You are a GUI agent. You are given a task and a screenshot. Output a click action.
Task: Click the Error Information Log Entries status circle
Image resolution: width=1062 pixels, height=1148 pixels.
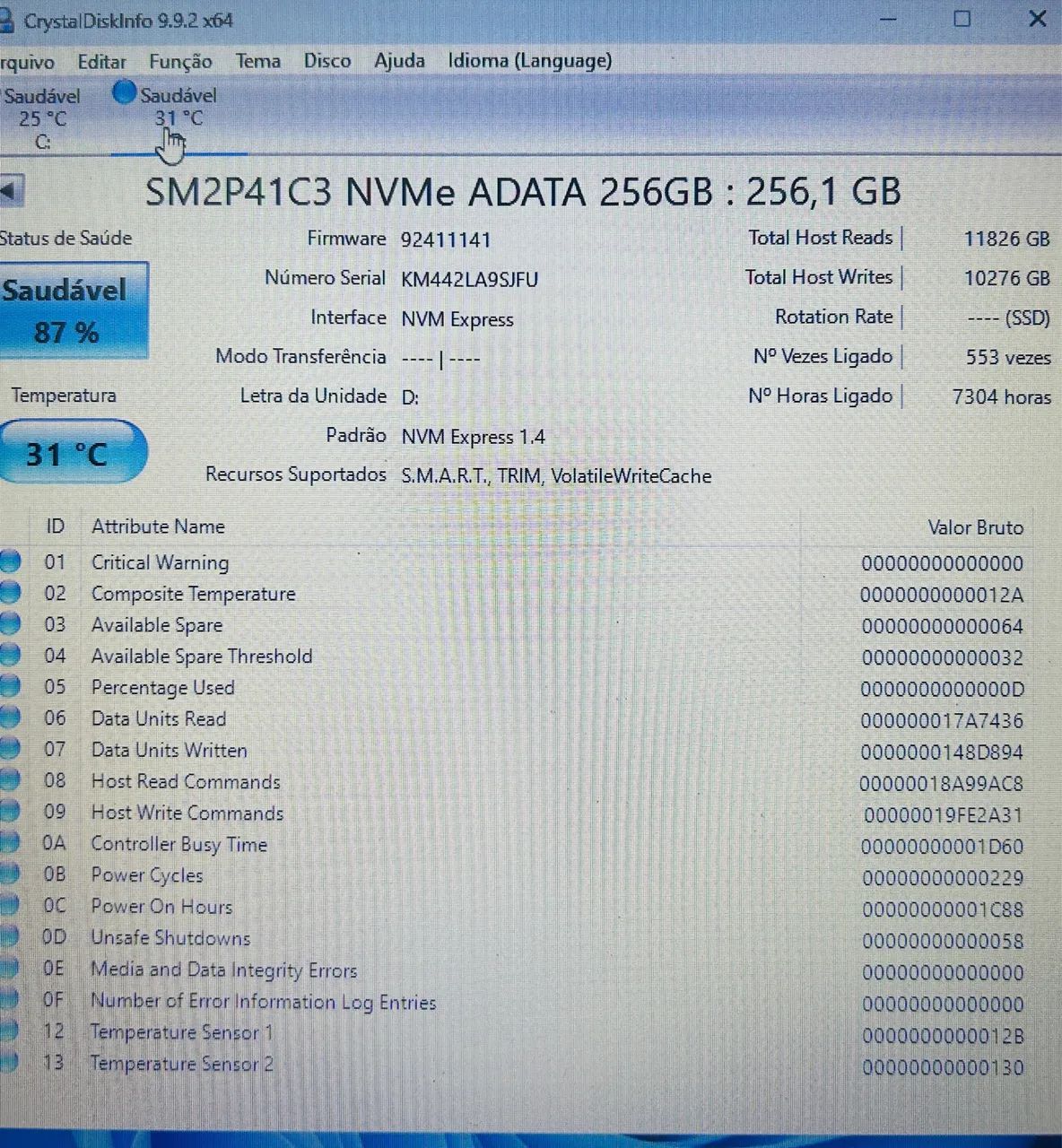[x=9, y=1000]
